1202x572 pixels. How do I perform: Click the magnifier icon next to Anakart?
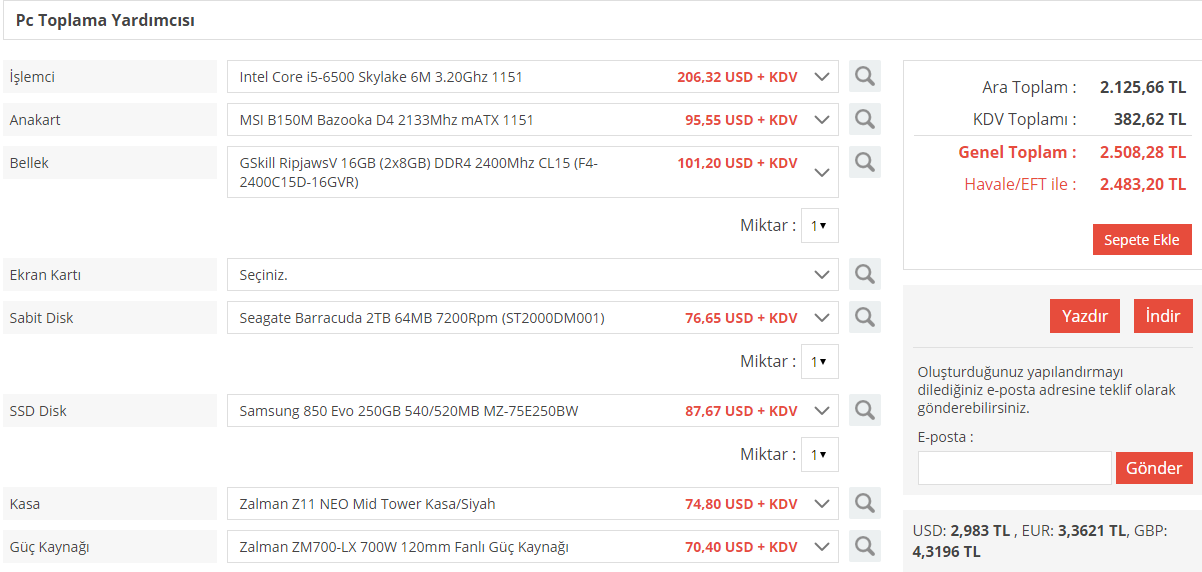[x=865, y=119]
